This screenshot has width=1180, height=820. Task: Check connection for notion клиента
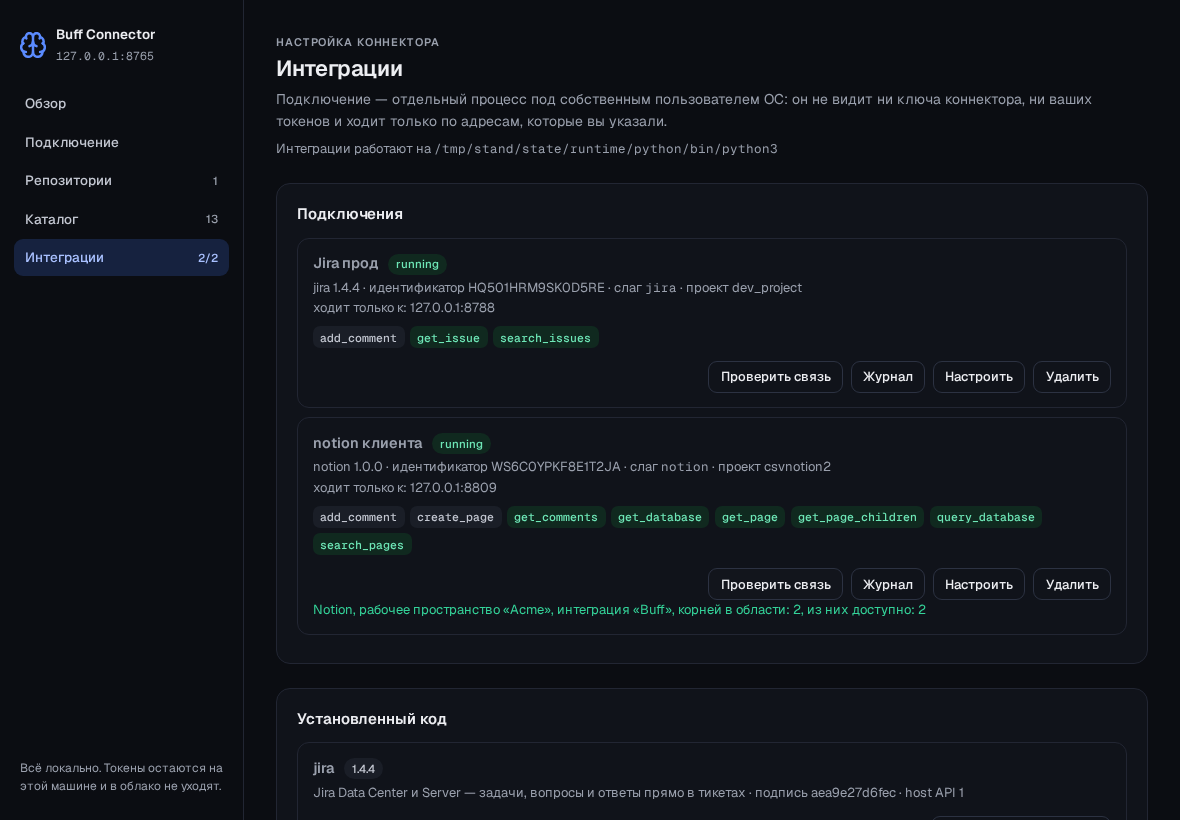[775, 585]
